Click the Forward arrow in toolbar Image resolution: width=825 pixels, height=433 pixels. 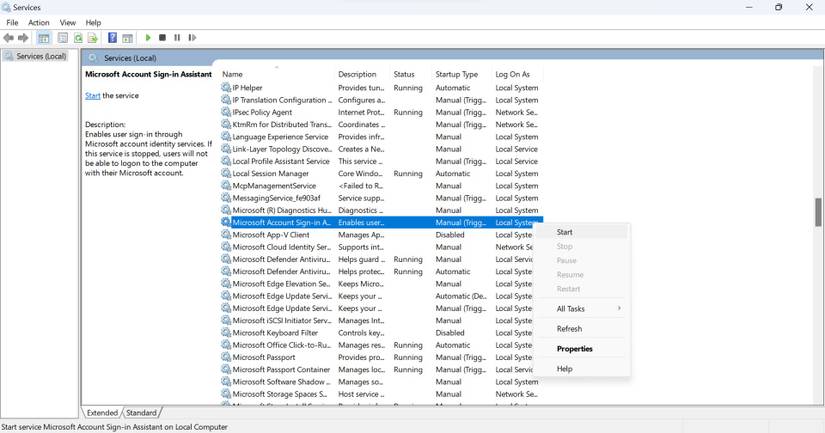coord(23,38)
